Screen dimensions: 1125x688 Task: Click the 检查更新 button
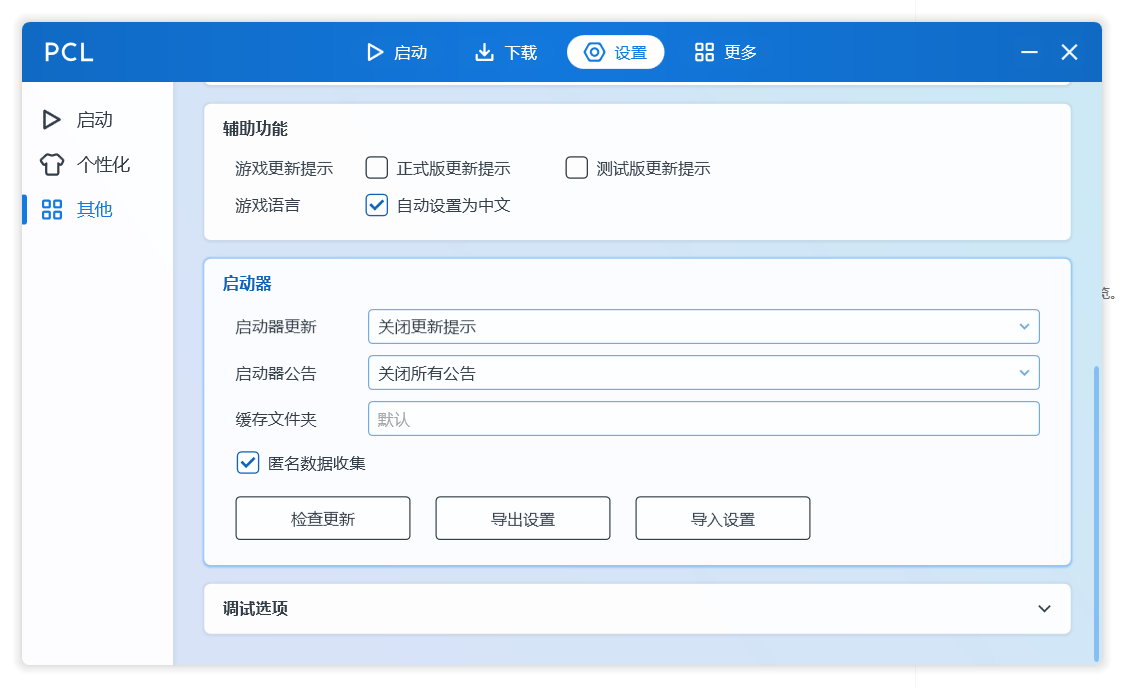(x=323, y=518)
